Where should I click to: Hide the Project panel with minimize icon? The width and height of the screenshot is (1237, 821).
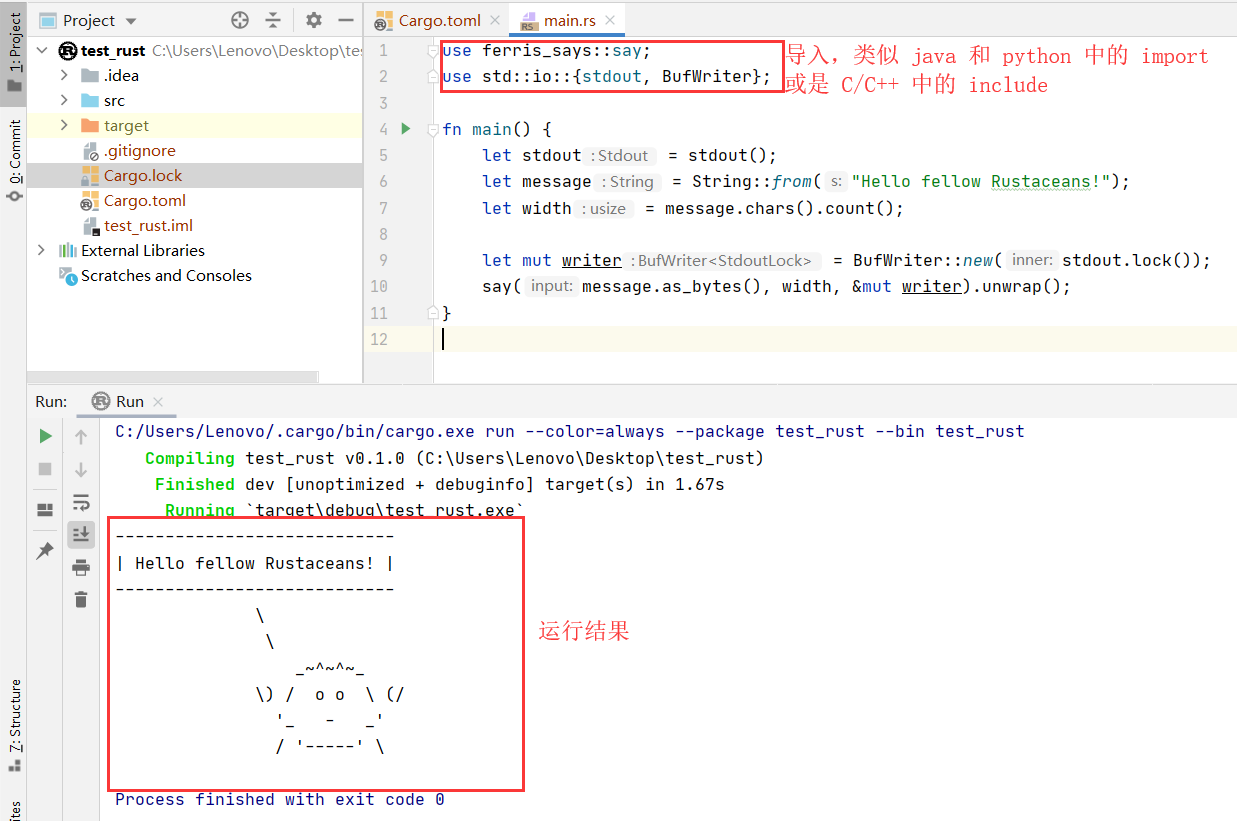point(346,20)
